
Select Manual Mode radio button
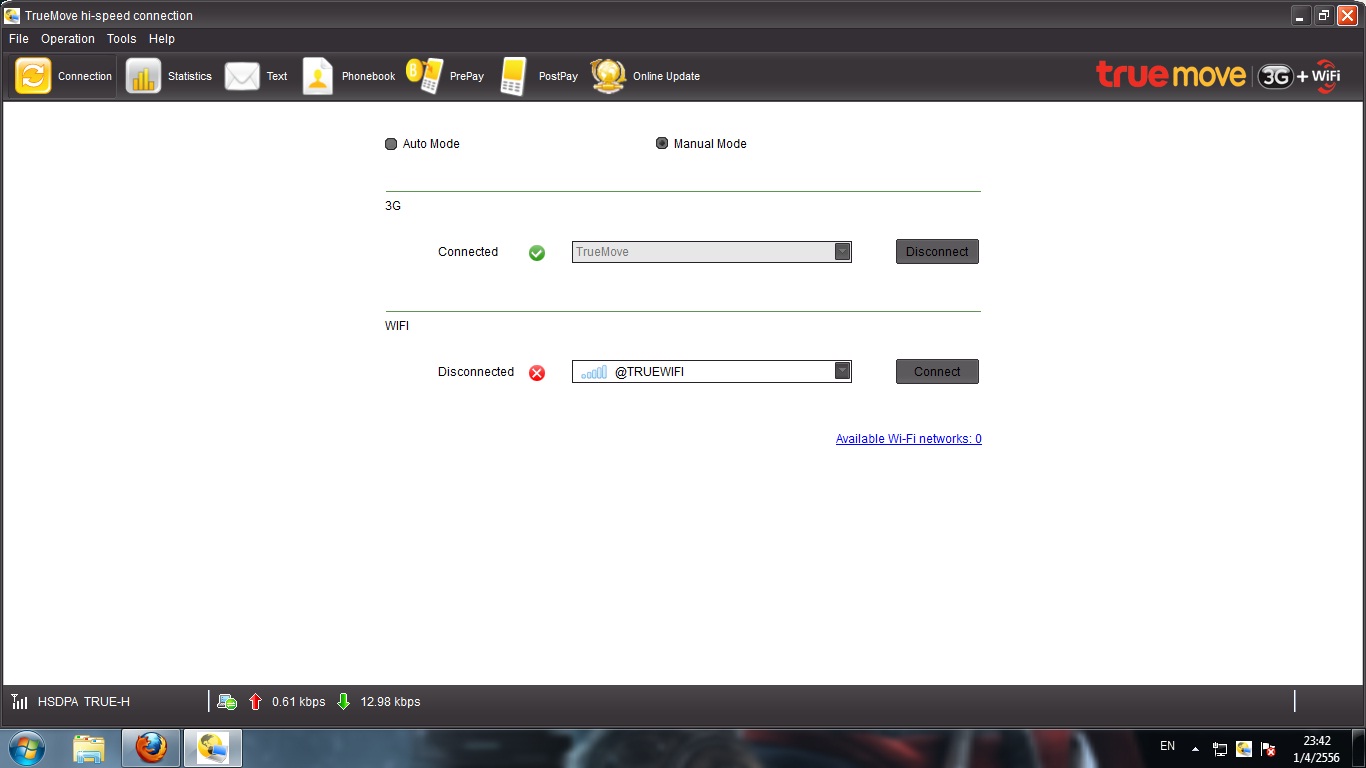point(662,144)
